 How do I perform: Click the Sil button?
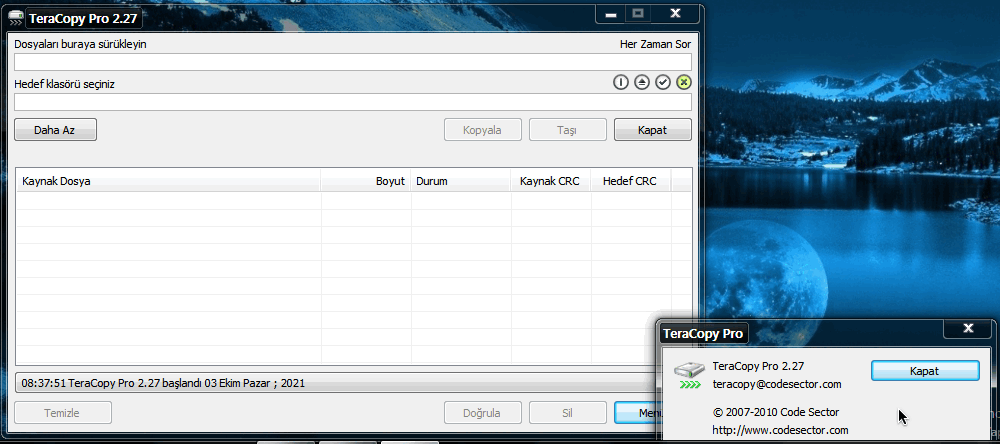tap(567, 413)
